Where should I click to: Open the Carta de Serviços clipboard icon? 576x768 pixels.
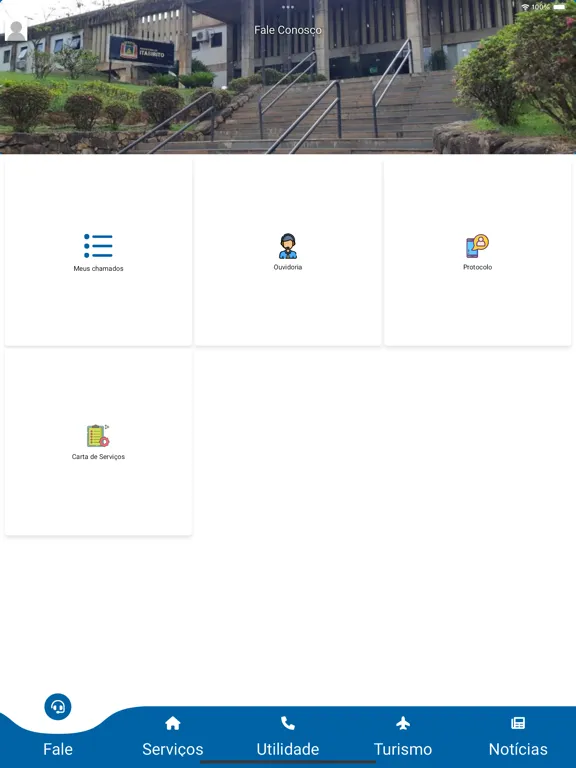coord(98,435)
